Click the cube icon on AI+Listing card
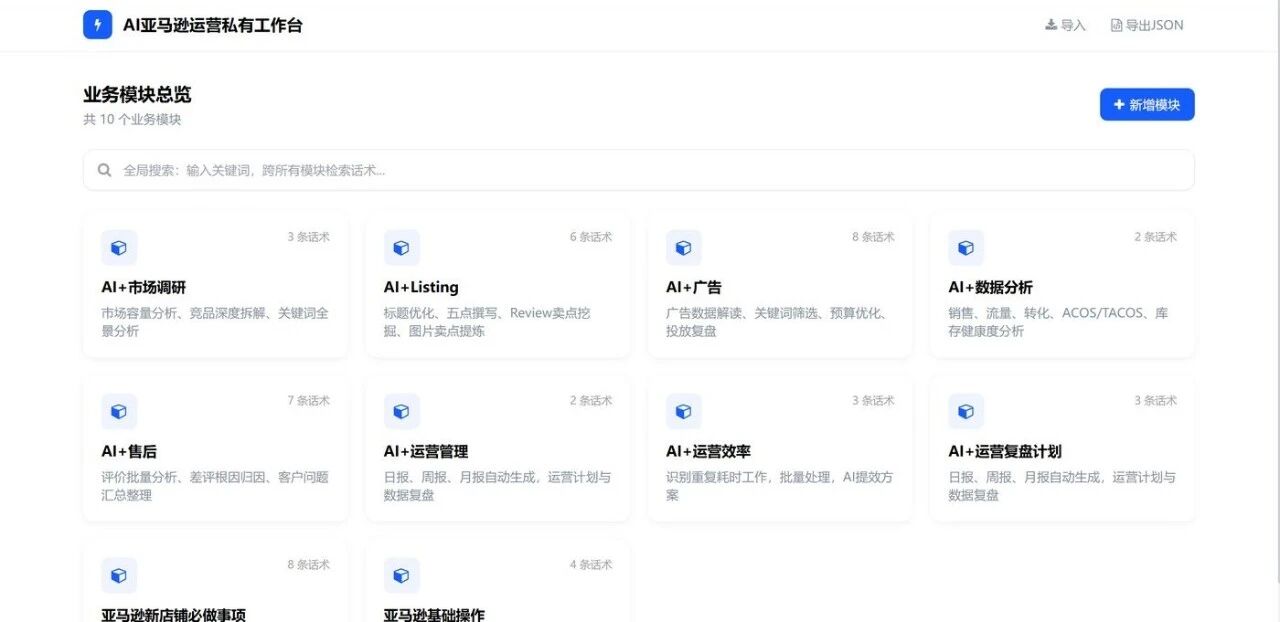Viewport: 1280px width, 622px height. pyautogui.click(x=401, y=248)
